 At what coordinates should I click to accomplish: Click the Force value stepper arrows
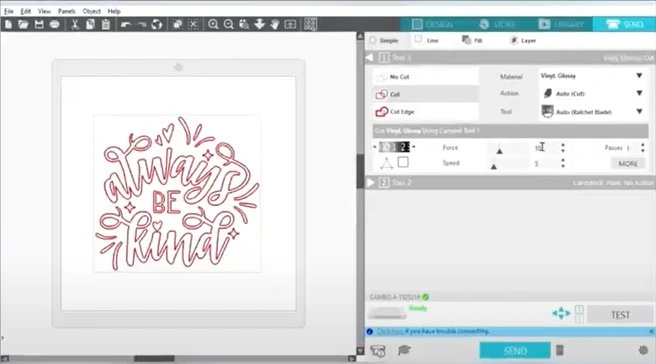[x=563, y=148]
